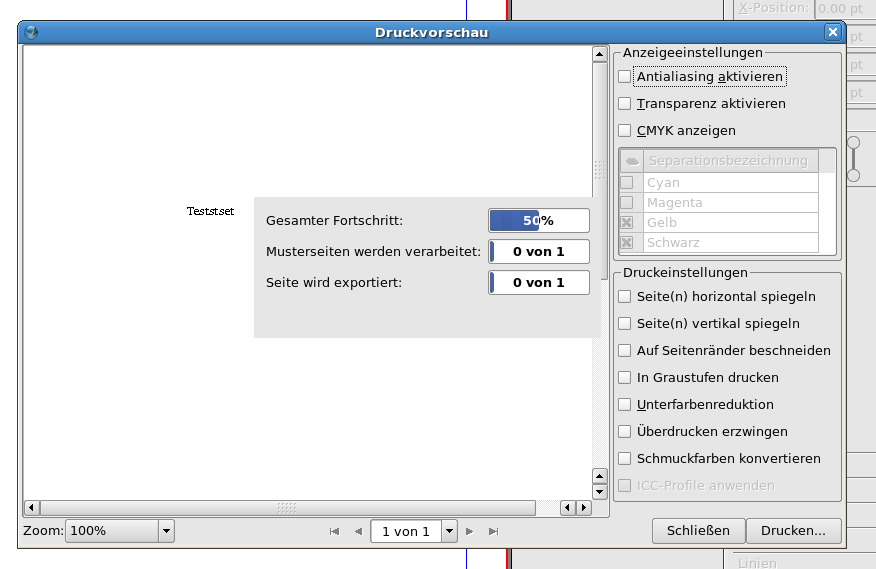Click the Gesamter Fortschritt progress bar

tap(538, 221)
